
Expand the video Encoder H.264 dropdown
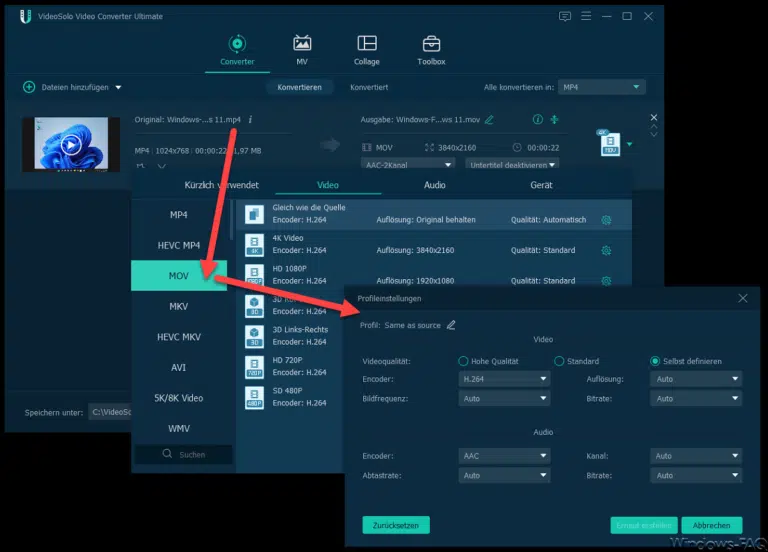(505, 379)
